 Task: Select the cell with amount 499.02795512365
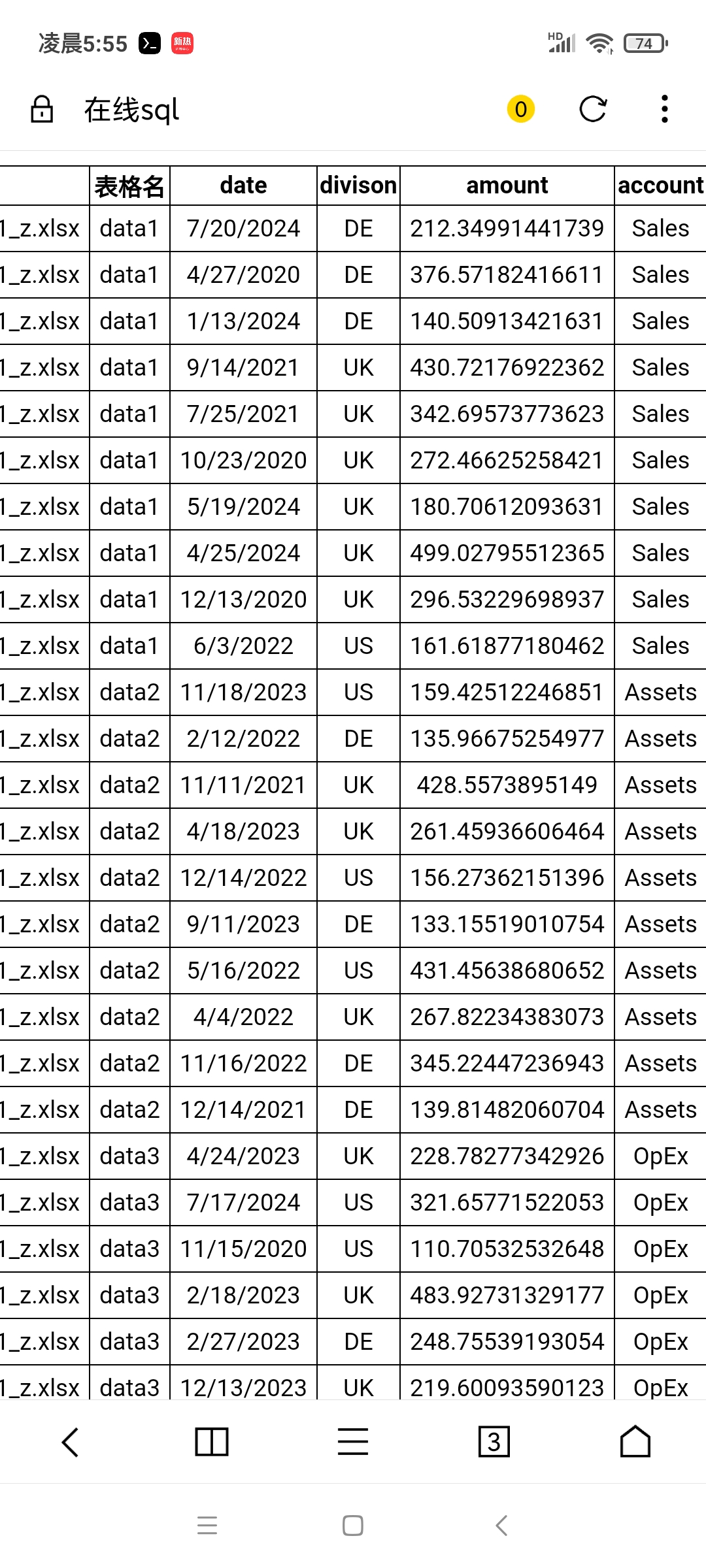pos(507,553)
